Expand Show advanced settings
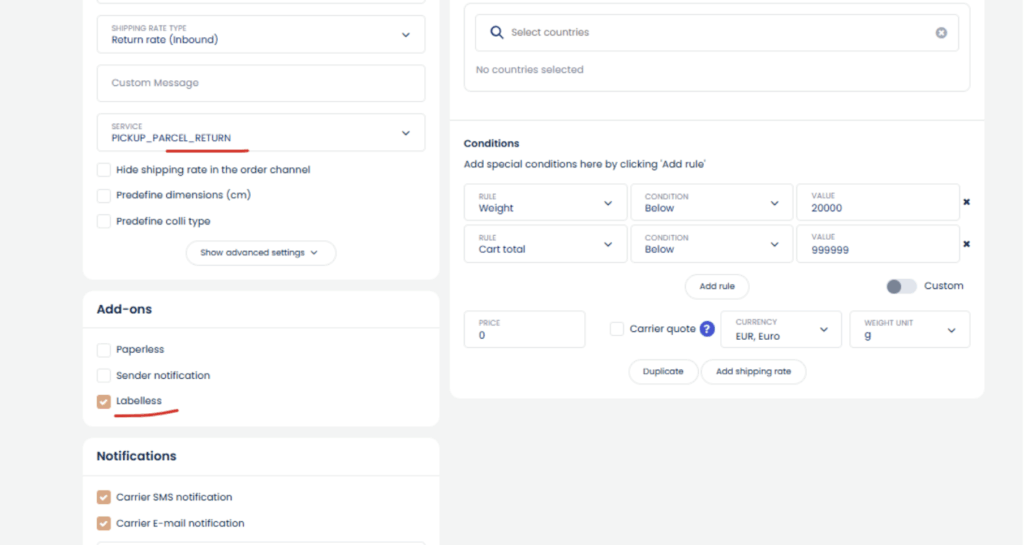 (x=260, y=253)
